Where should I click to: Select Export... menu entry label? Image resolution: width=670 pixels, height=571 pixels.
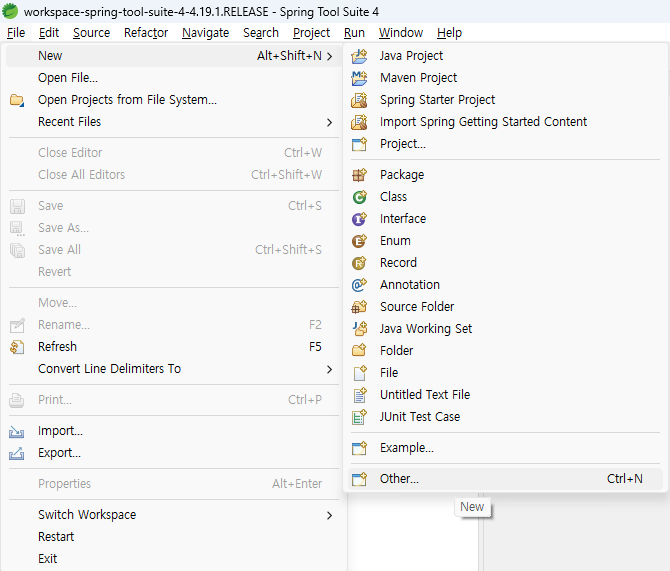point(59,453)
